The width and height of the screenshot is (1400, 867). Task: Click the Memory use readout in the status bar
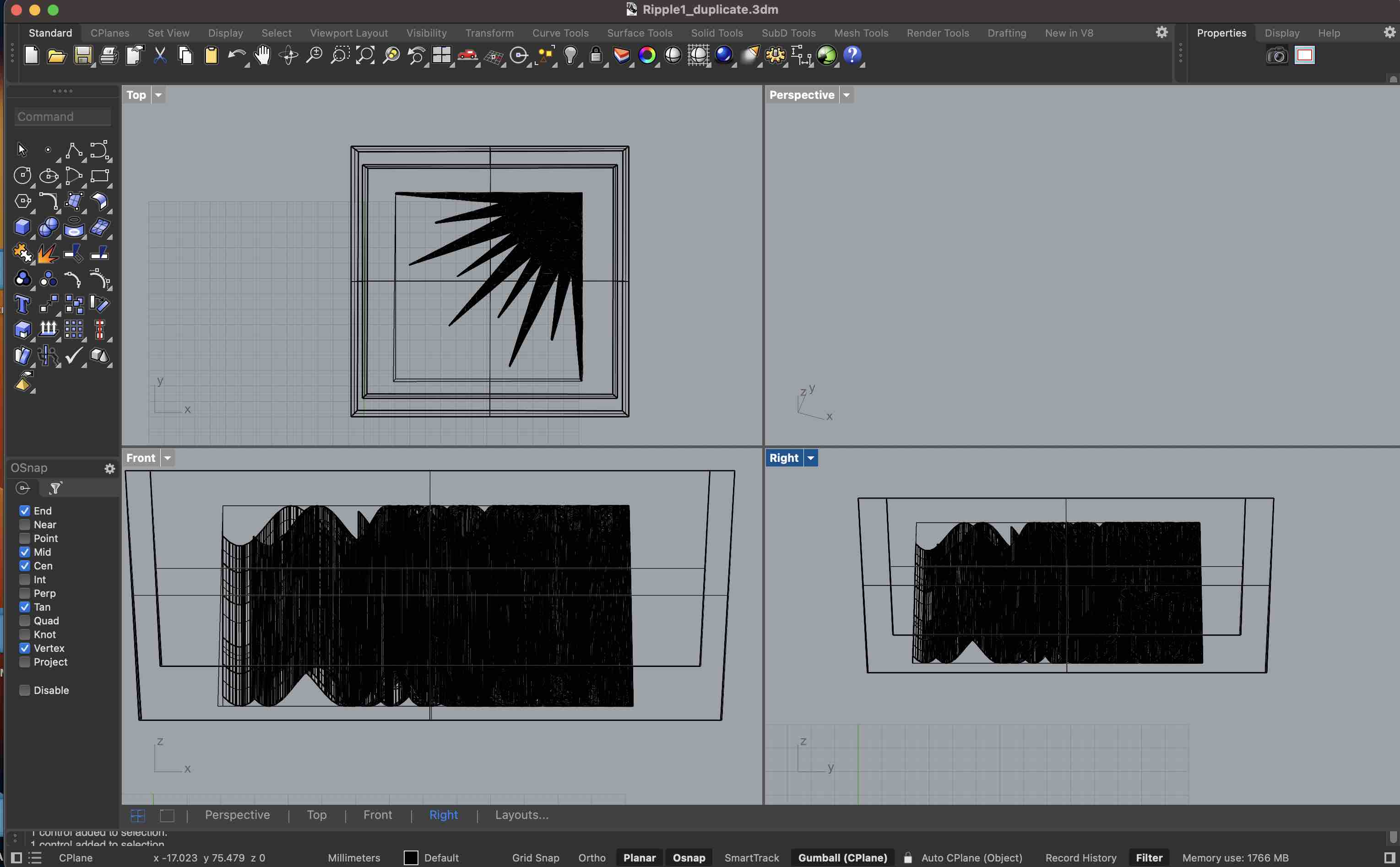coord(1235,858)
